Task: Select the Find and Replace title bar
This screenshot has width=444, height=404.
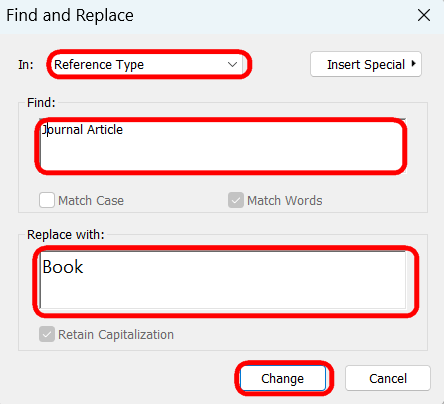Action: click(x=207, y=16)
